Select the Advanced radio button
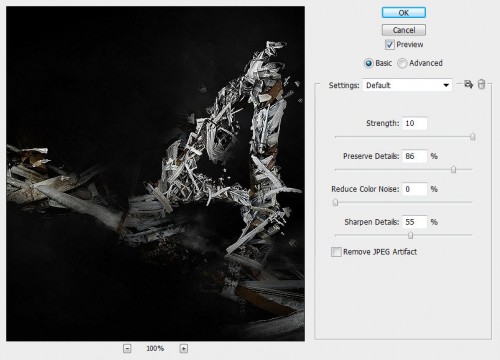This screenshot has height=360, width=500. click(x=402, y=63)
